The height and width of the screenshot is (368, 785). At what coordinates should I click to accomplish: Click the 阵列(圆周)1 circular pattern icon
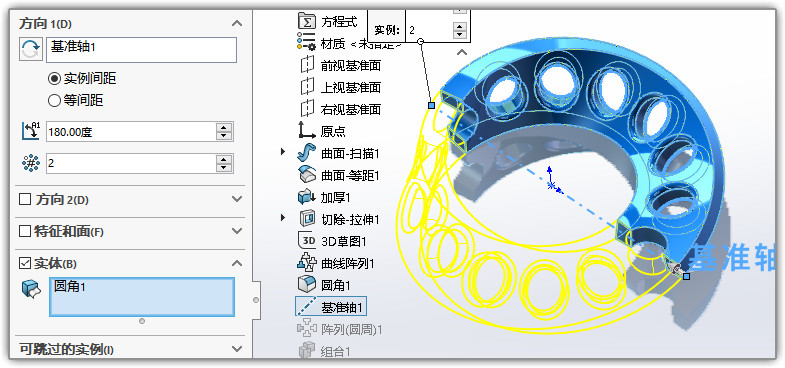pos(306,329)
